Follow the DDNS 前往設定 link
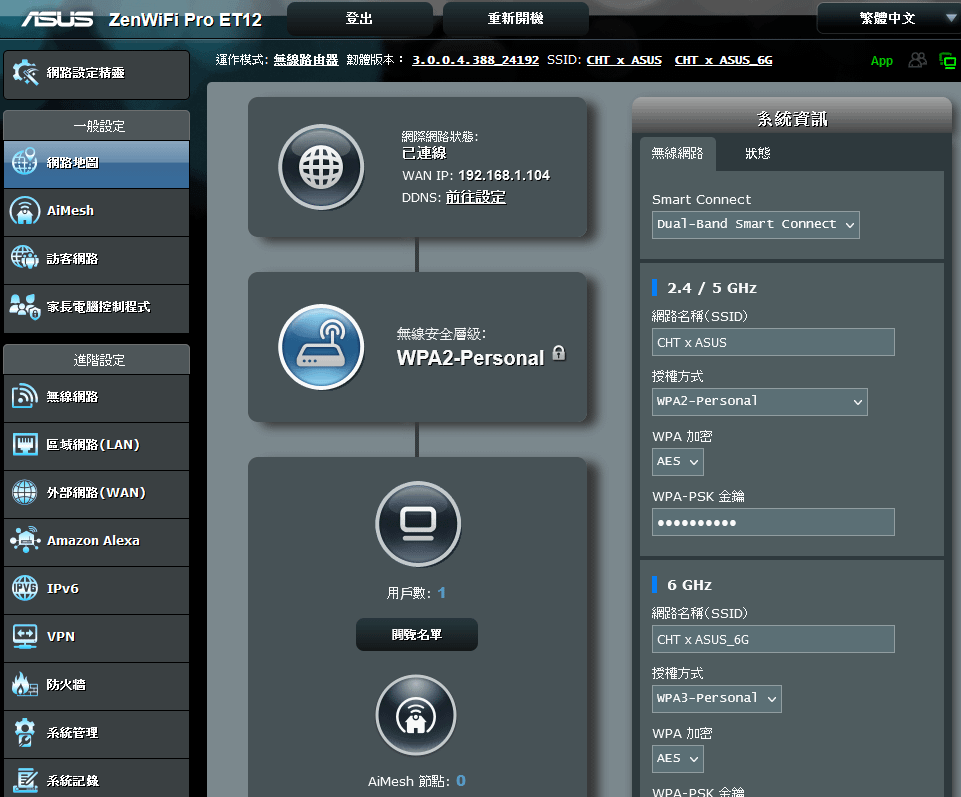Screen dimensions: 961x797 [x=476, y=197]
